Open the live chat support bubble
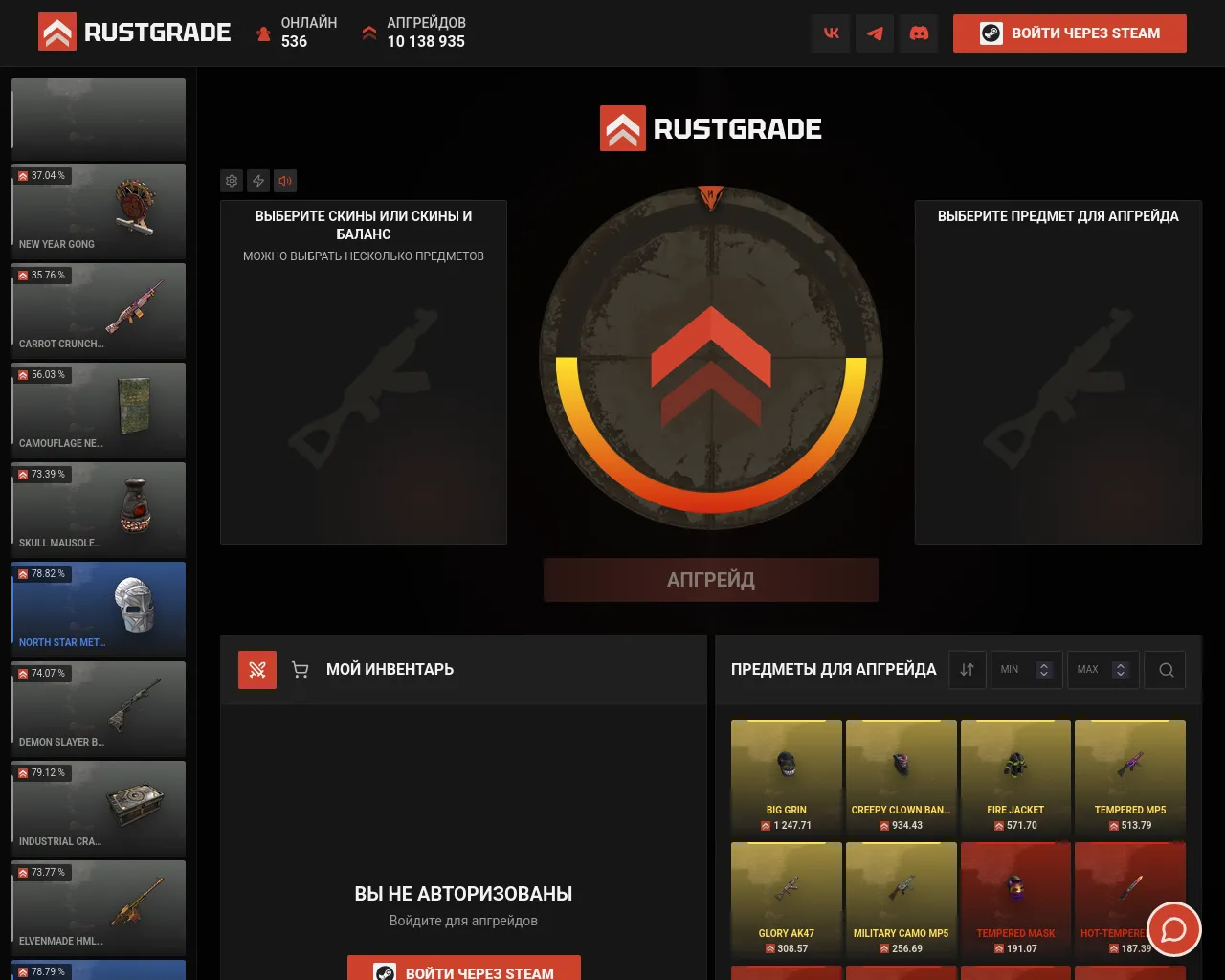 (1173, 929)
